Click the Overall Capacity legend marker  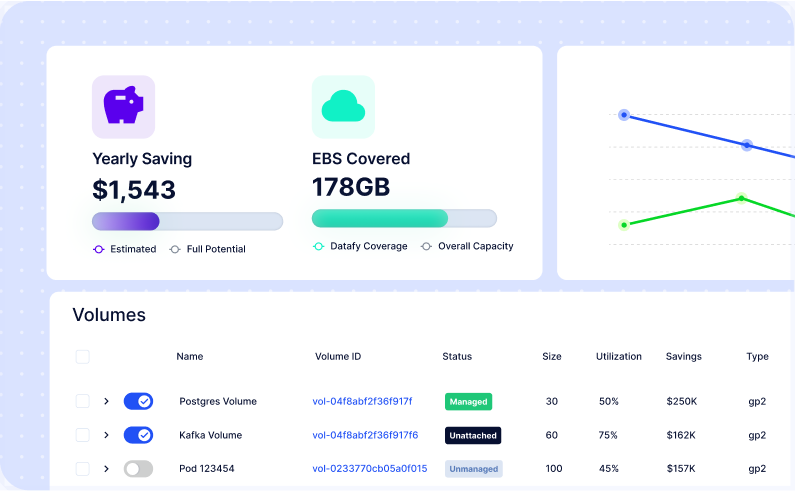[426, 246]
